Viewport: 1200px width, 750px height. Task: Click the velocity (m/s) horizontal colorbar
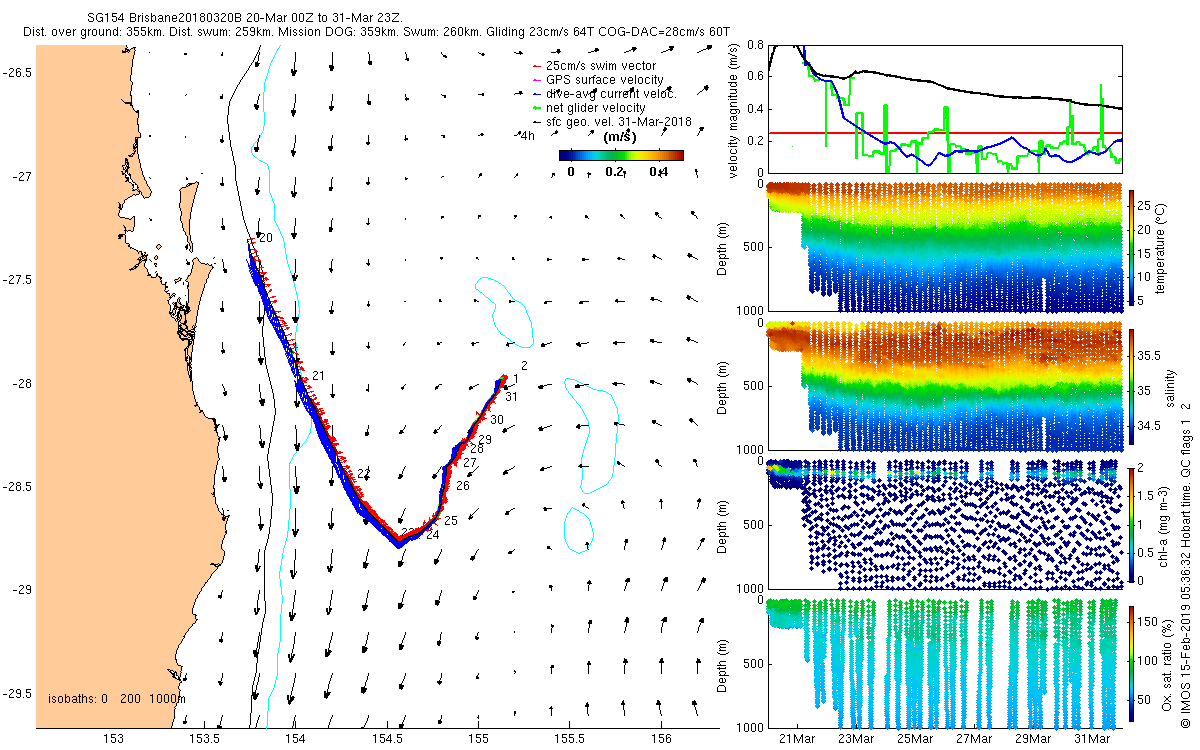coord(620,155)
